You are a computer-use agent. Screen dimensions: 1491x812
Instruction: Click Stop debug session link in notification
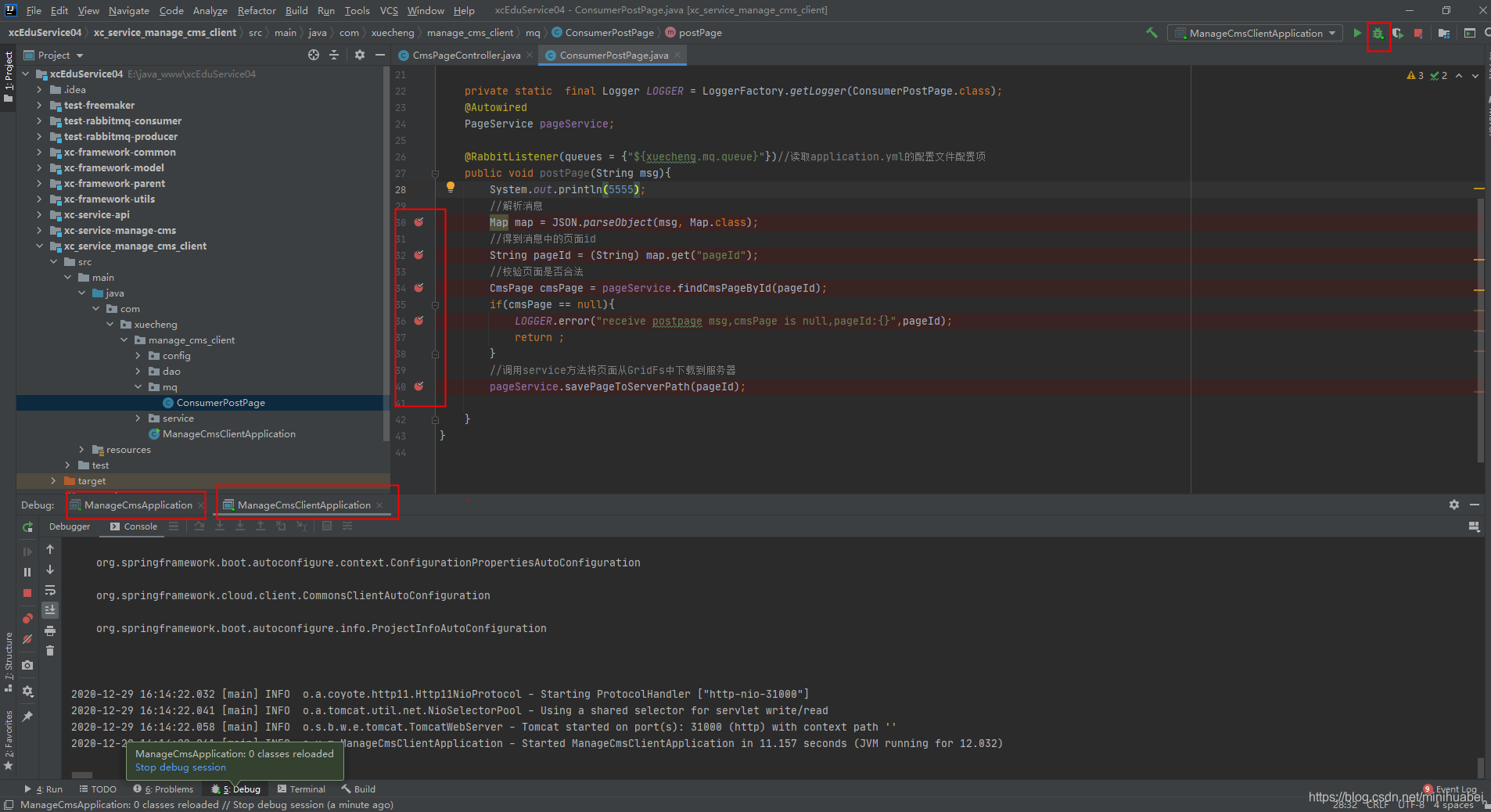tap(181, 767)
